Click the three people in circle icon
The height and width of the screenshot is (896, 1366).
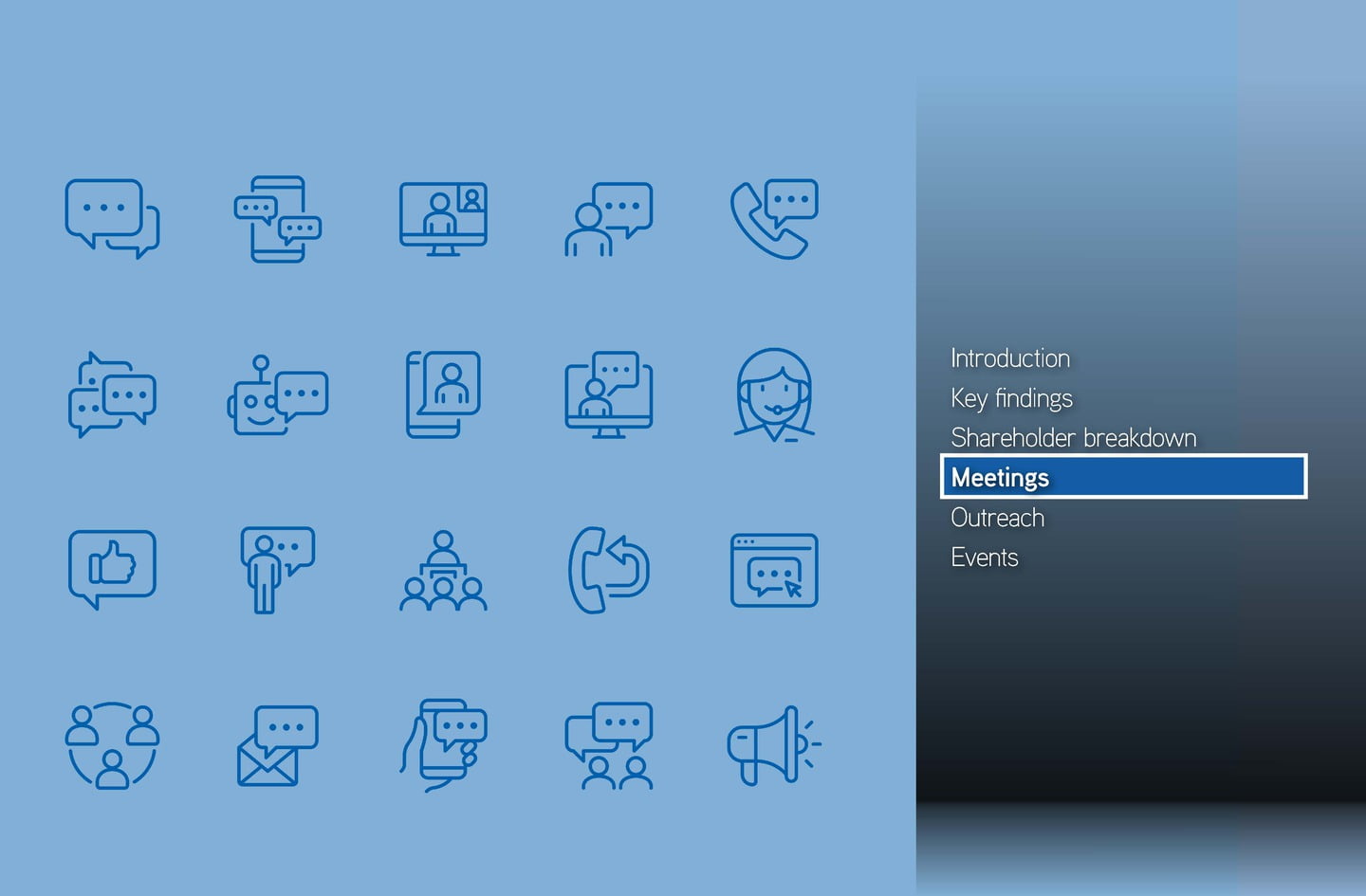coord(112,745)
